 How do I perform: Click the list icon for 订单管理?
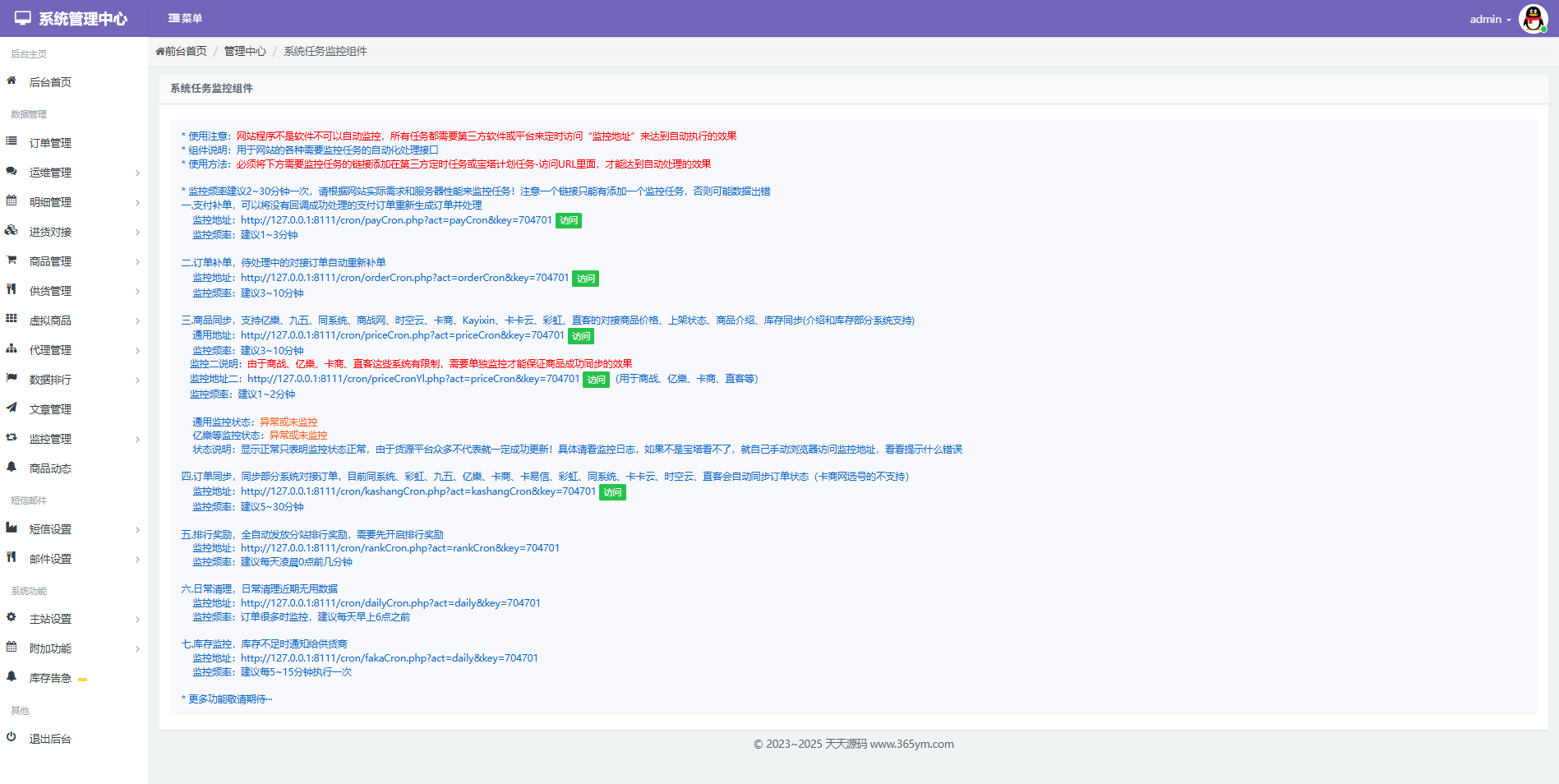[12, 141]
